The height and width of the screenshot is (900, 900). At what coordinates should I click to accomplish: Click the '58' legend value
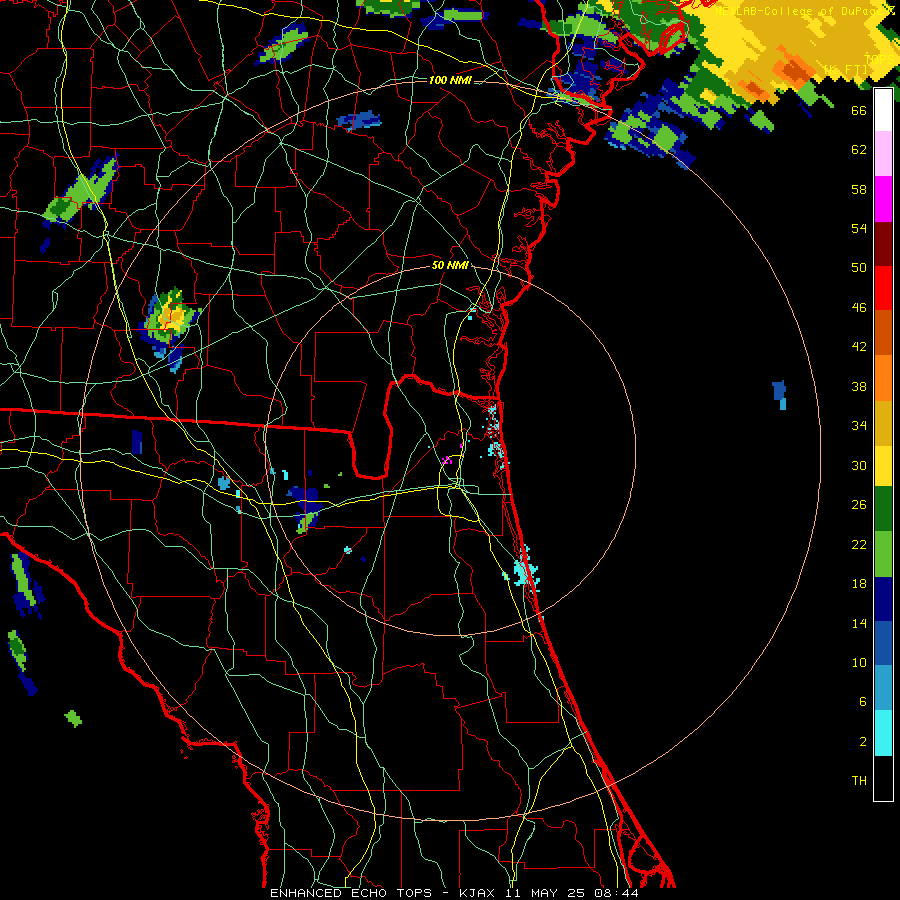(859, 189)
